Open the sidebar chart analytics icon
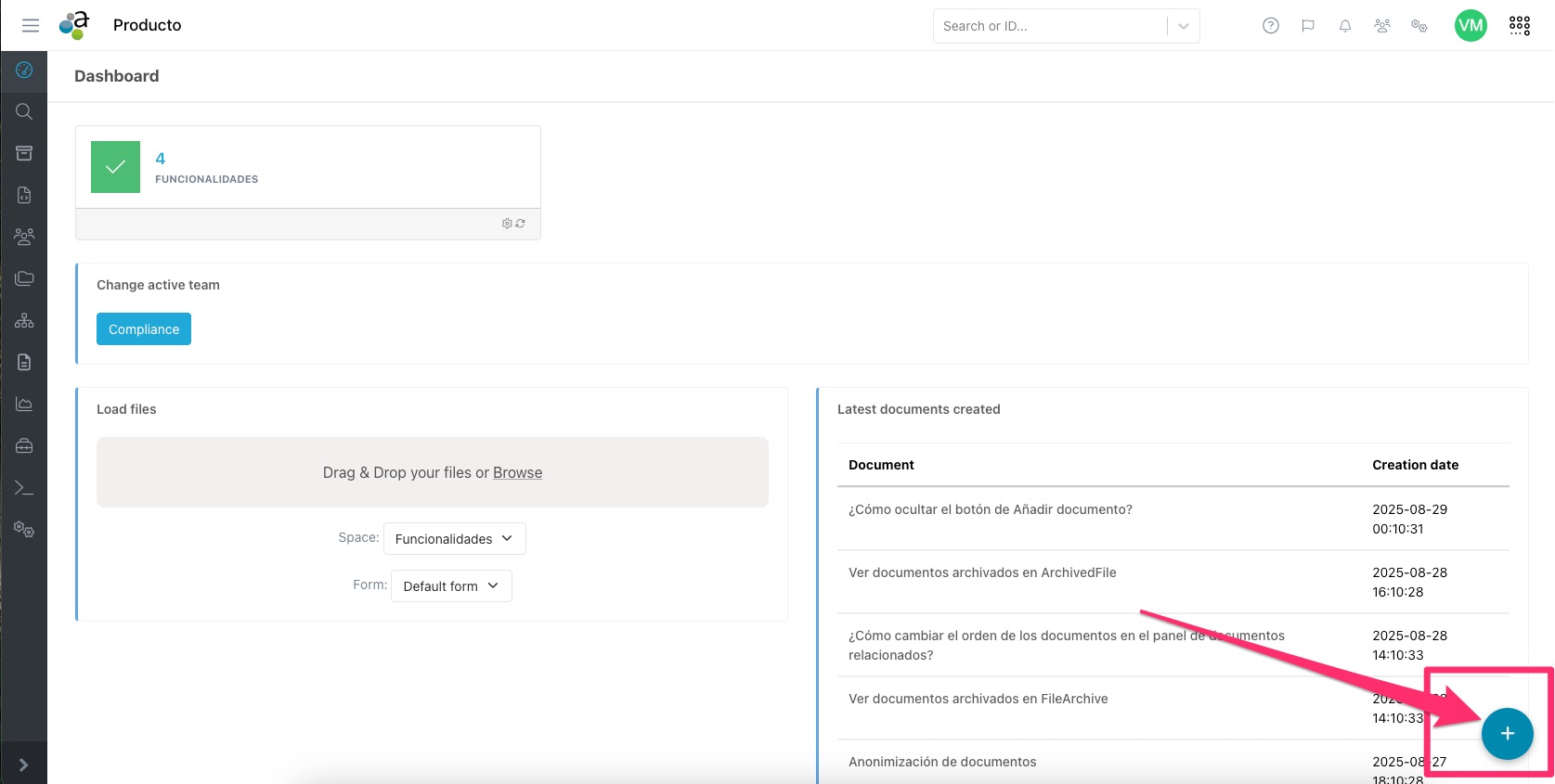This screenshot has width=1555, height=784. point(24,405)
